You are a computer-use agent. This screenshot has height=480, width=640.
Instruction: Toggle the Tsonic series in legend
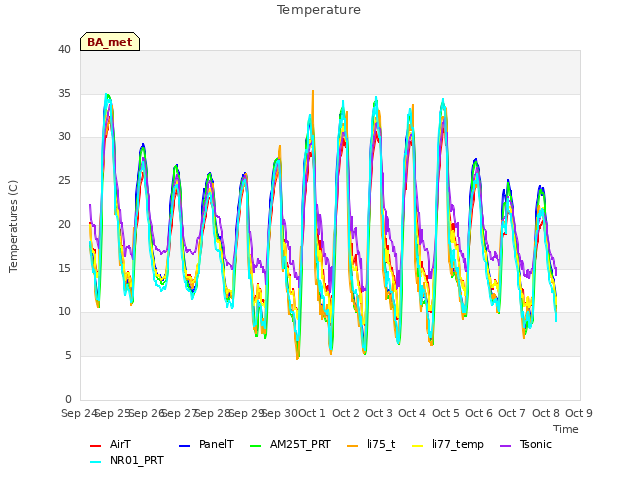pyautogui.click(x=526, y=444)
